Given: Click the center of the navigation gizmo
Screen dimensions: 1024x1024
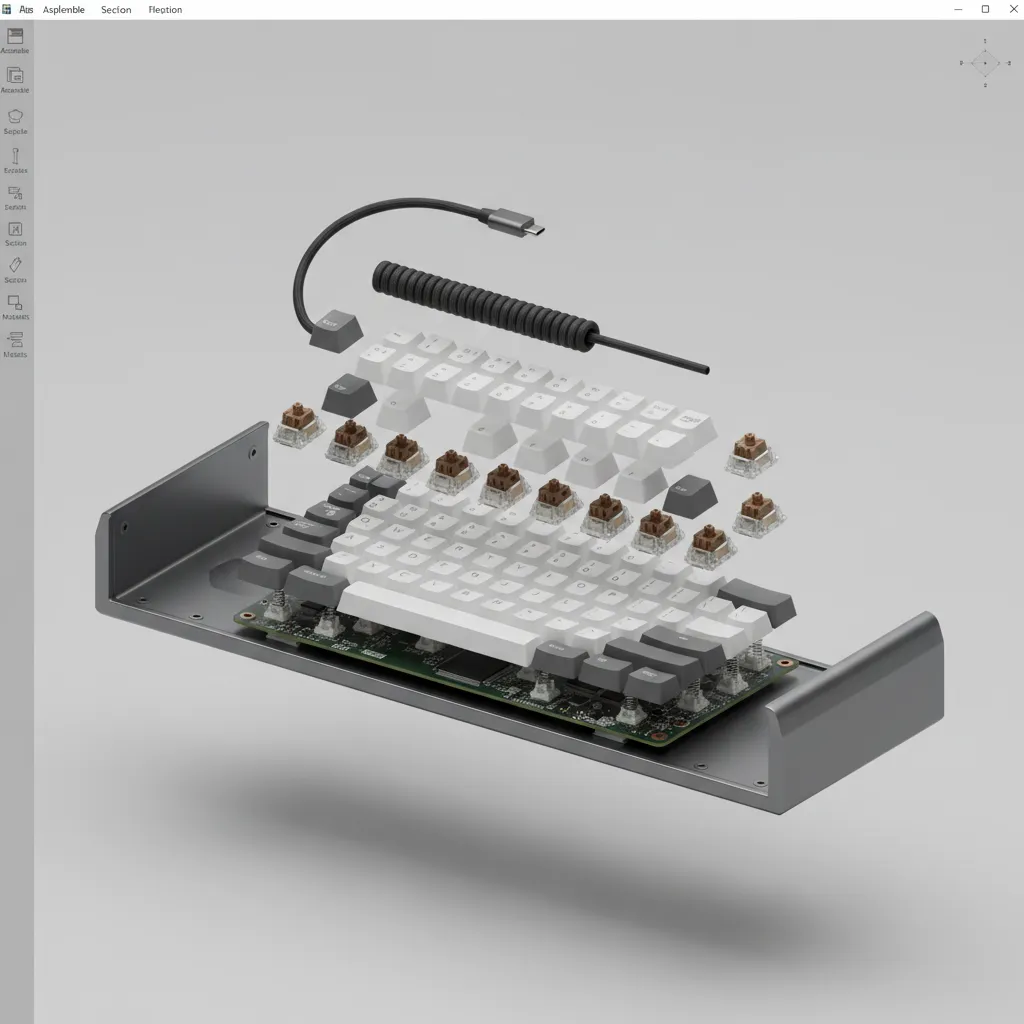Looking at the screenshot, I should tap(985, 63).
